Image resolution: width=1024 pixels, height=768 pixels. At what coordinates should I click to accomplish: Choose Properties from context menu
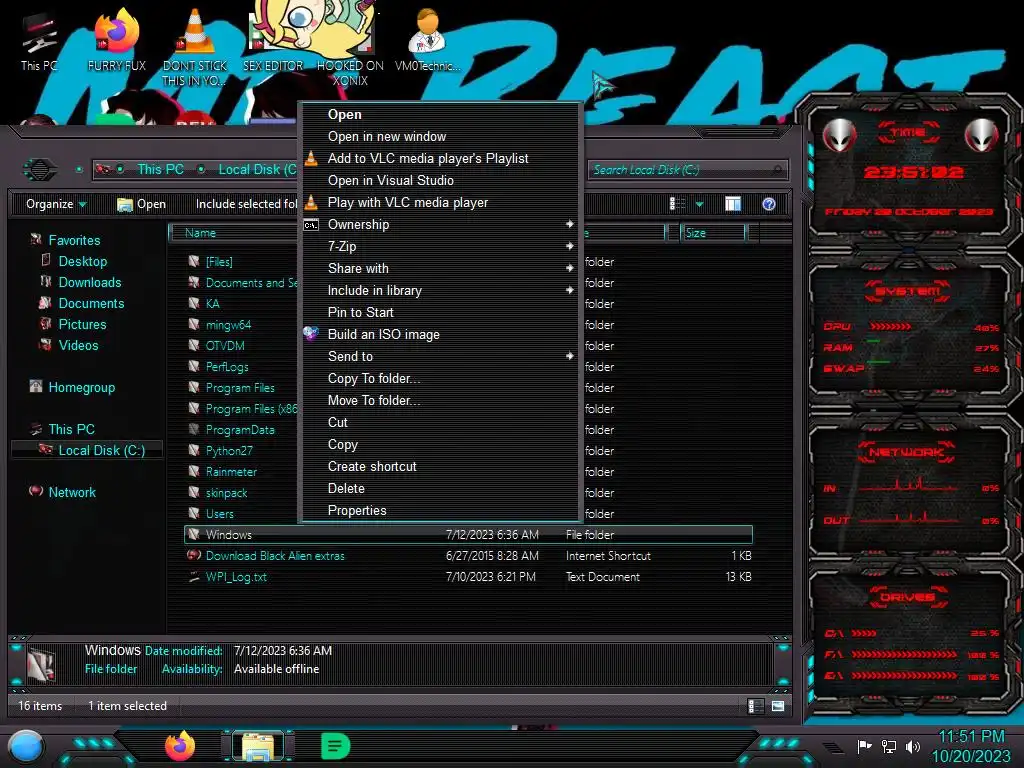(443, 511)
